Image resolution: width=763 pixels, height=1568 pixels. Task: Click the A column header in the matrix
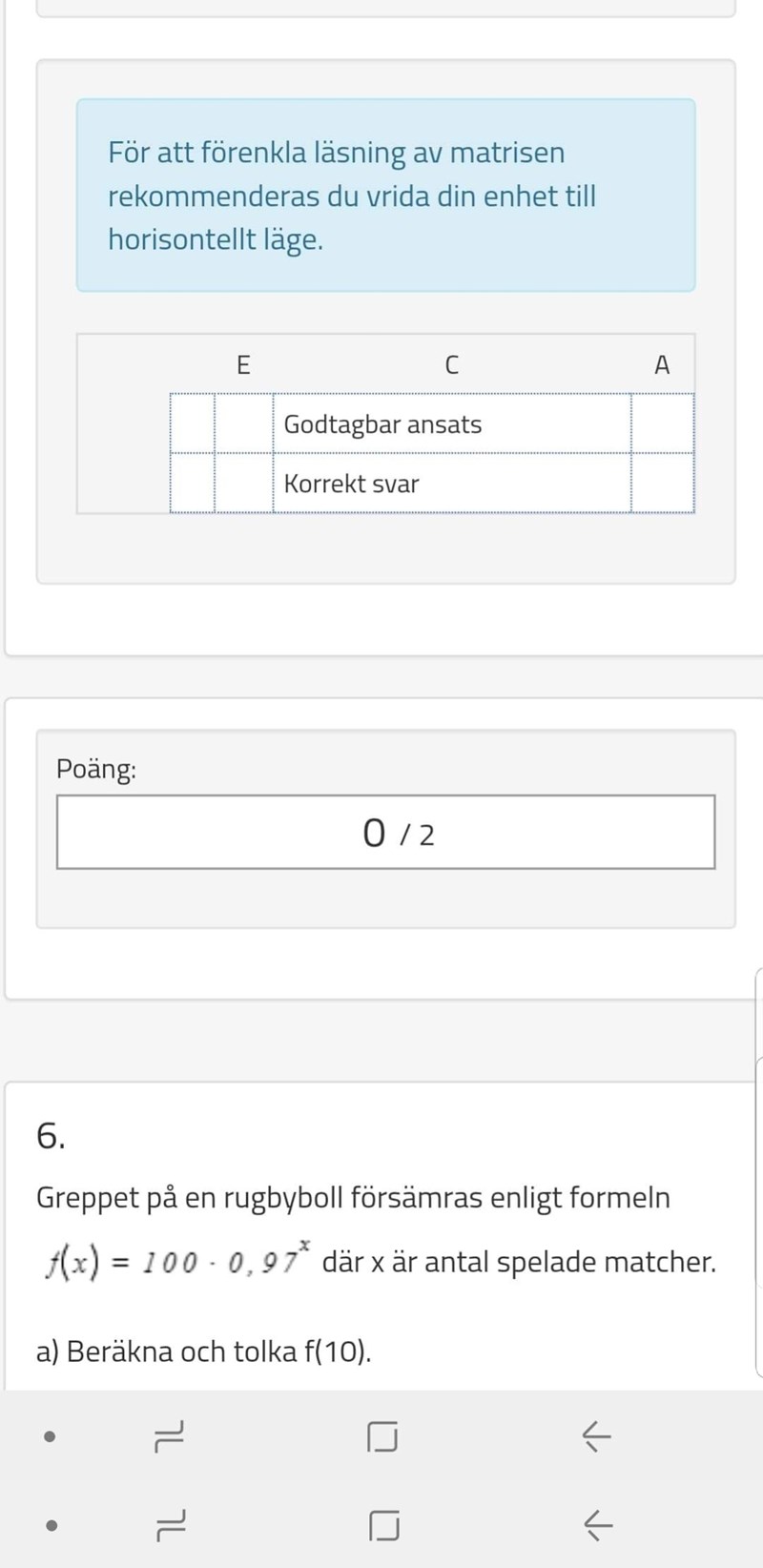tap(662, 364)
